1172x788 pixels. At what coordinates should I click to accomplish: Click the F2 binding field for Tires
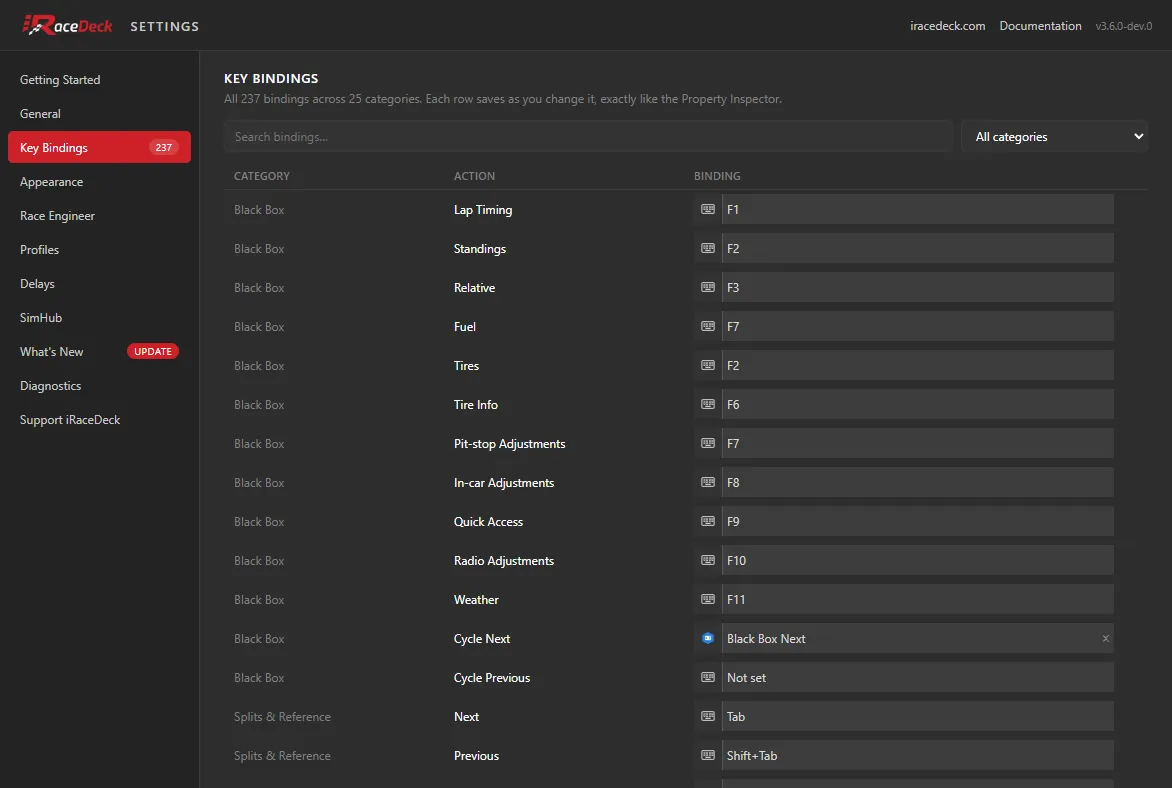(x=917, y=365)
